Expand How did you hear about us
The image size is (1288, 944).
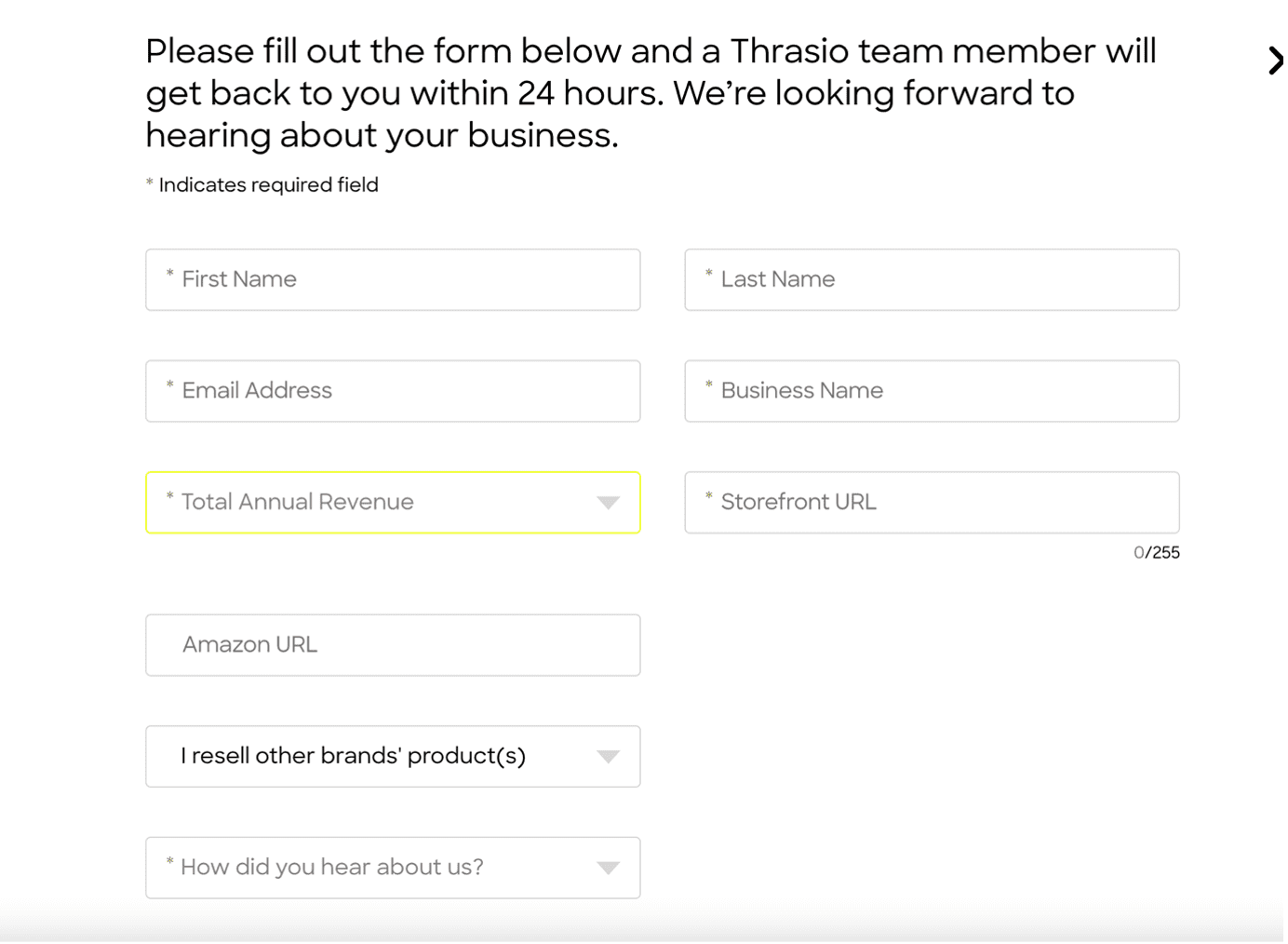pos(393,868)
